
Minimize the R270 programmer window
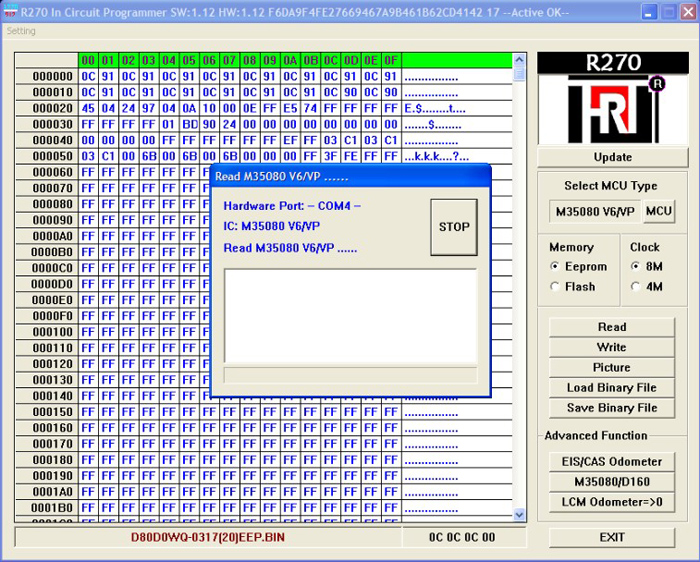[x=649, y=12]
